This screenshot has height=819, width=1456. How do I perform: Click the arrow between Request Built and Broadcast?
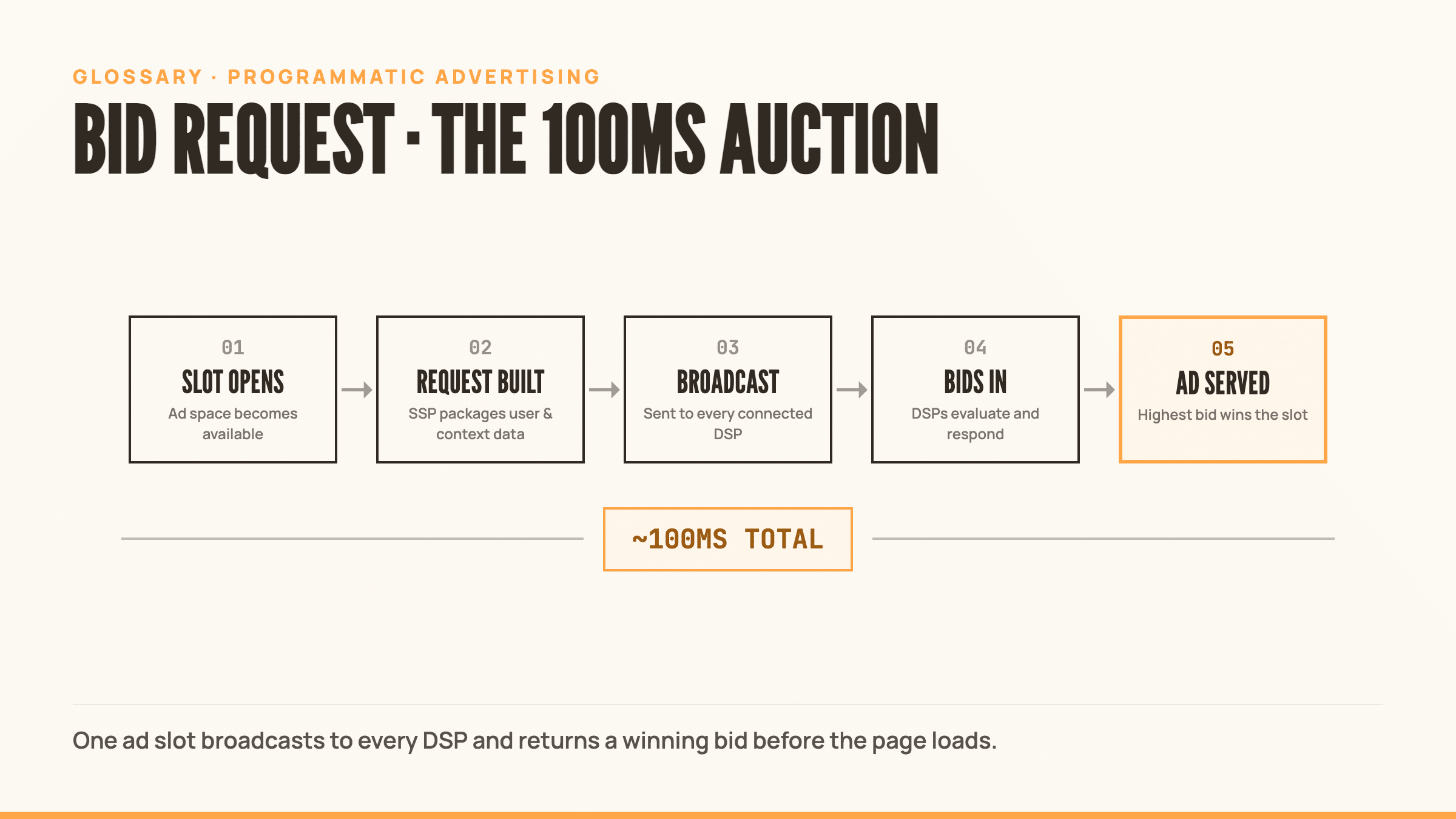[604, 389]
